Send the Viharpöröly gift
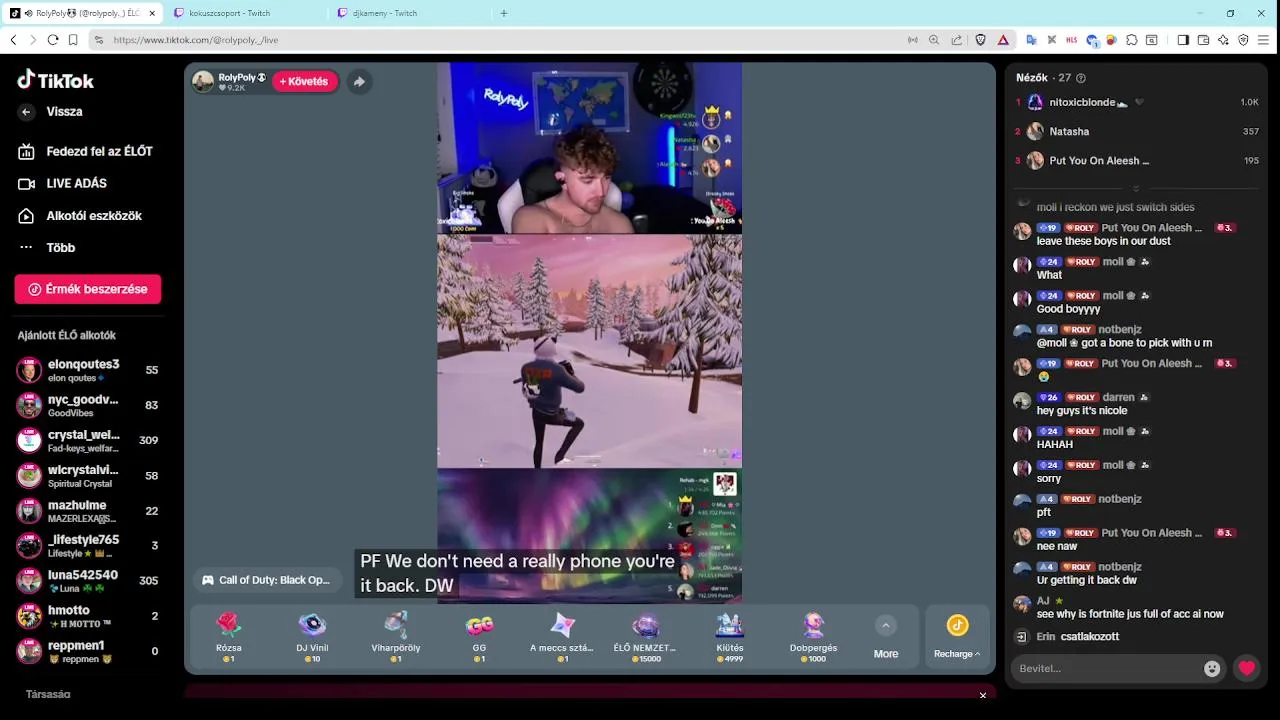 click(396, 637)
